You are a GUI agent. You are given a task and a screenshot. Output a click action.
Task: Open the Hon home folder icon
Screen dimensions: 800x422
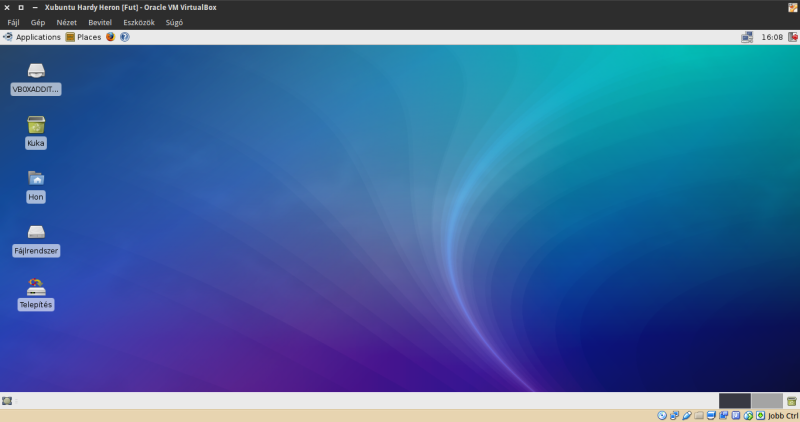(x=36, y=178)
